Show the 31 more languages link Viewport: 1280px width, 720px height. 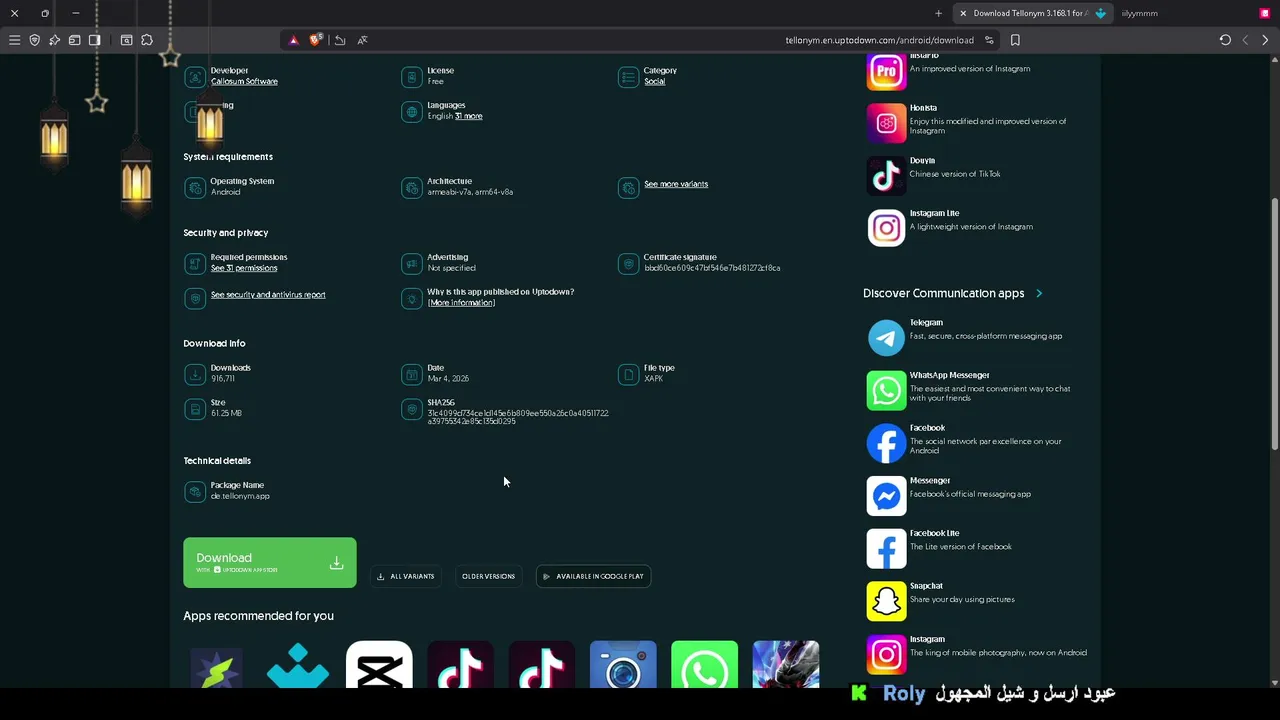469,116
